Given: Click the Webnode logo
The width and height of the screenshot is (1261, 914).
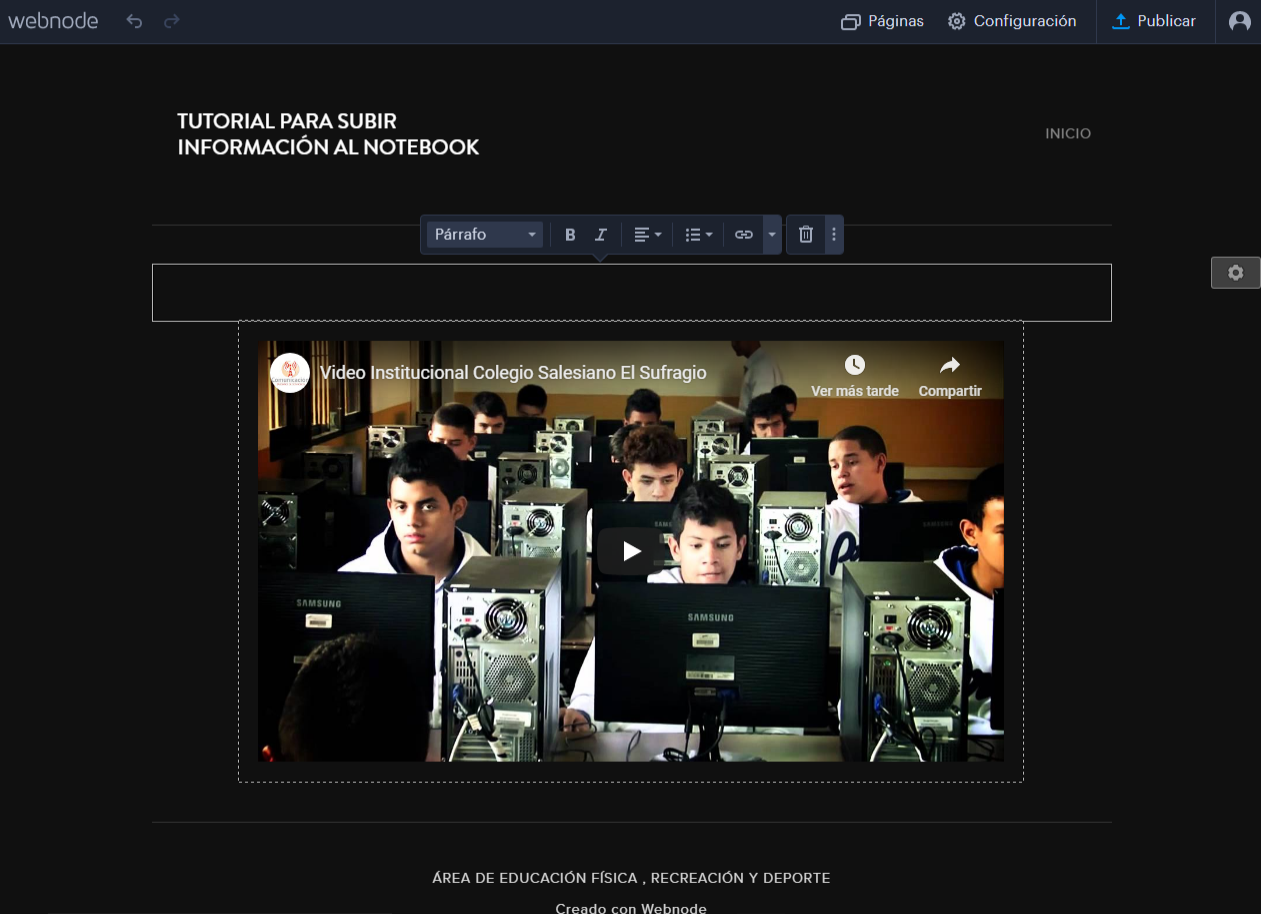Looking at the screenshot, I should coord(53,21).
